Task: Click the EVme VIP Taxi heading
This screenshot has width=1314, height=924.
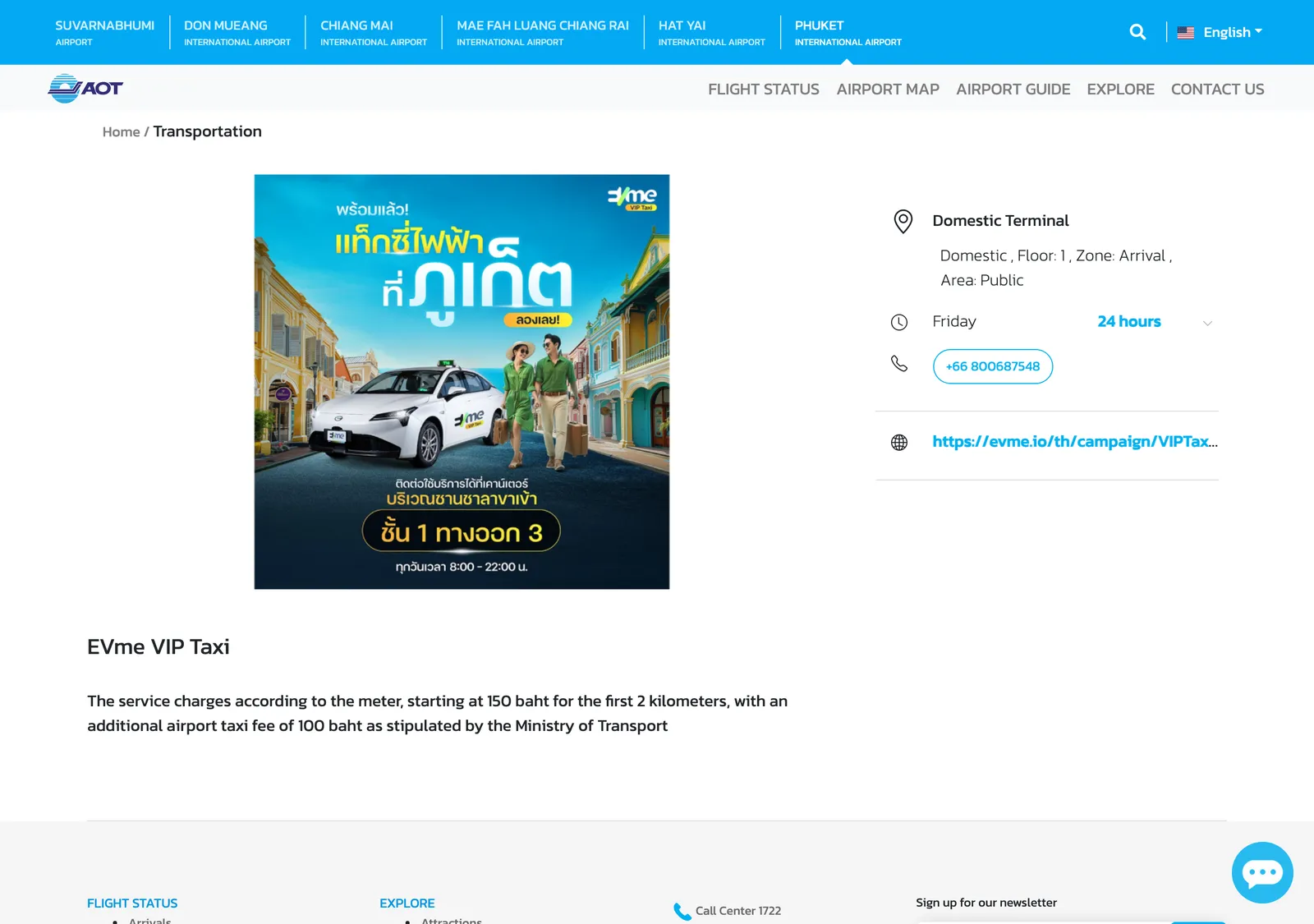Action: click(159, 646)
